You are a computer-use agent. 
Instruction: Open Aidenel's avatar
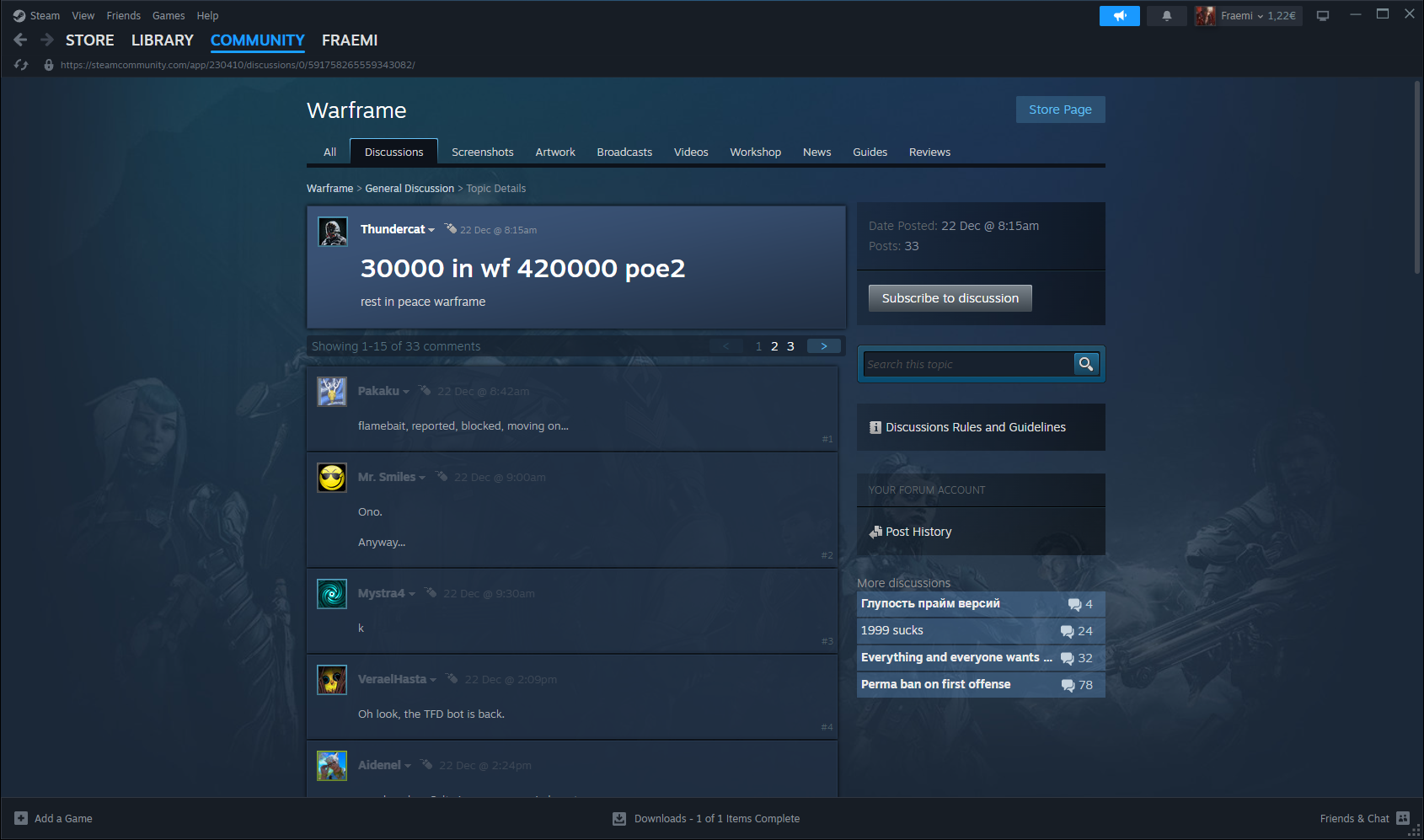click(332, 766)
